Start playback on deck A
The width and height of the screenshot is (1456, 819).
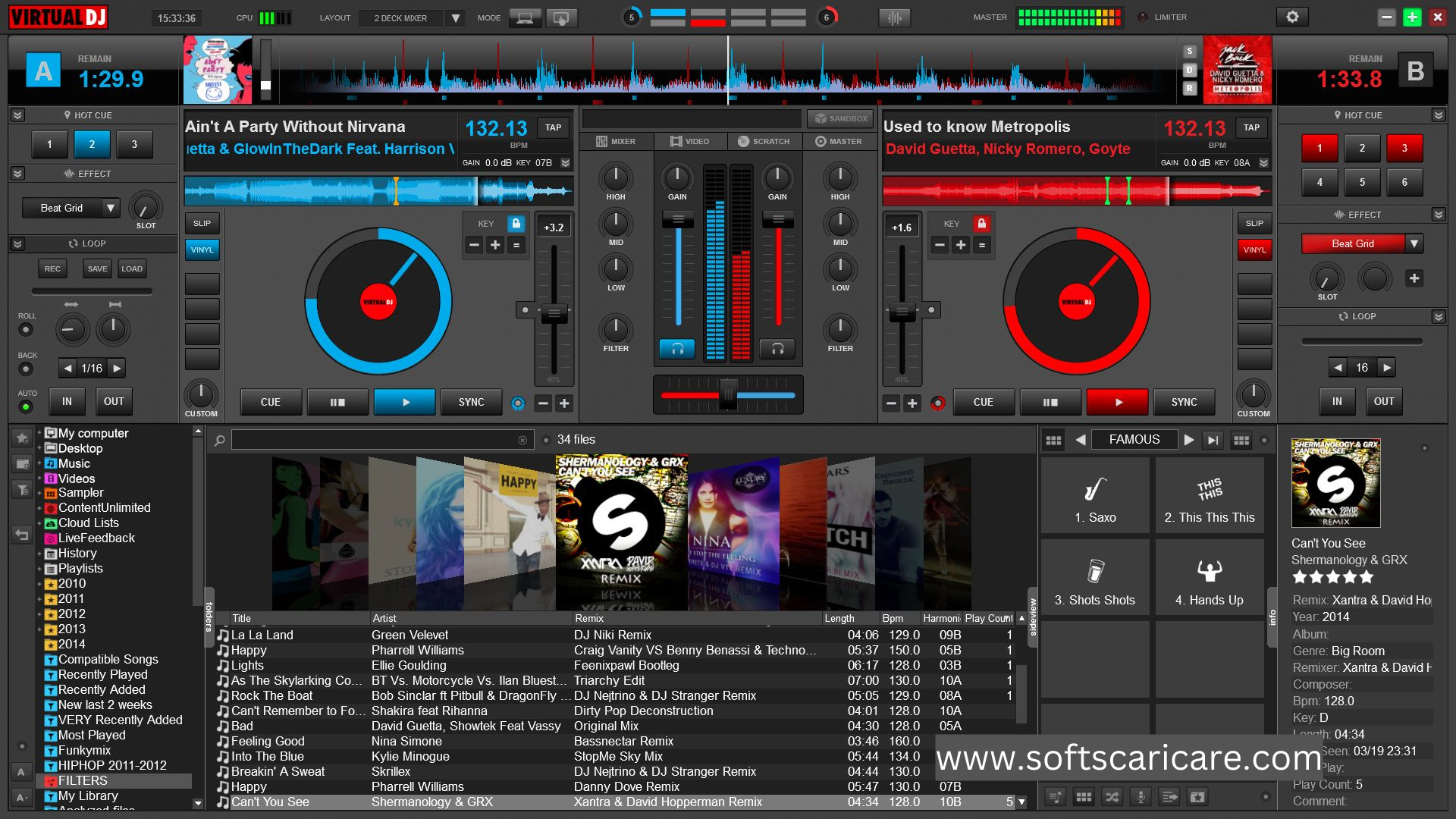point(405,402)
